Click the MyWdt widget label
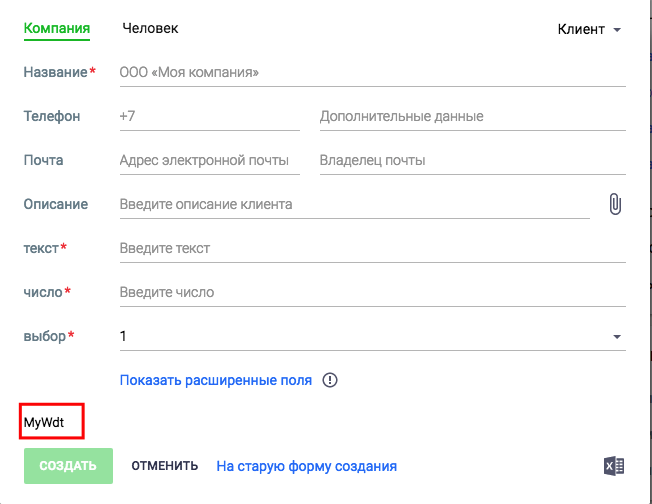This screenshot has width=652, height=504. 44,423
